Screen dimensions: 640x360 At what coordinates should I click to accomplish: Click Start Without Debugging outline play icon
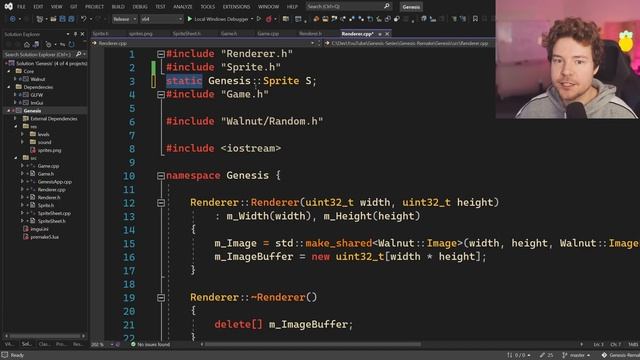click(x=259, y=19)
